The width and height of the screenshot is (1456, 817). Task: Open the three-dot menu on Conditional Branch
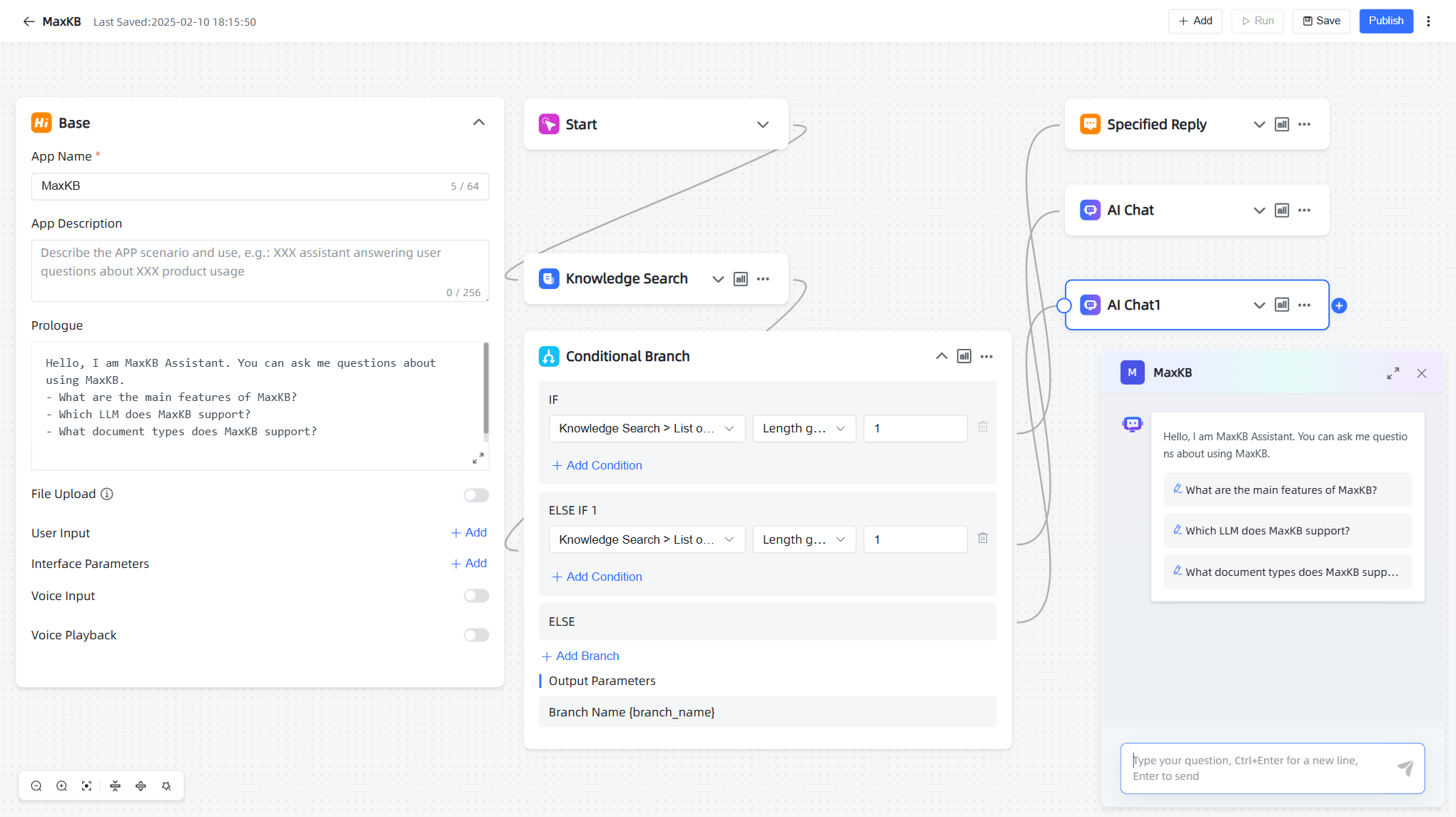coord(987,356)
